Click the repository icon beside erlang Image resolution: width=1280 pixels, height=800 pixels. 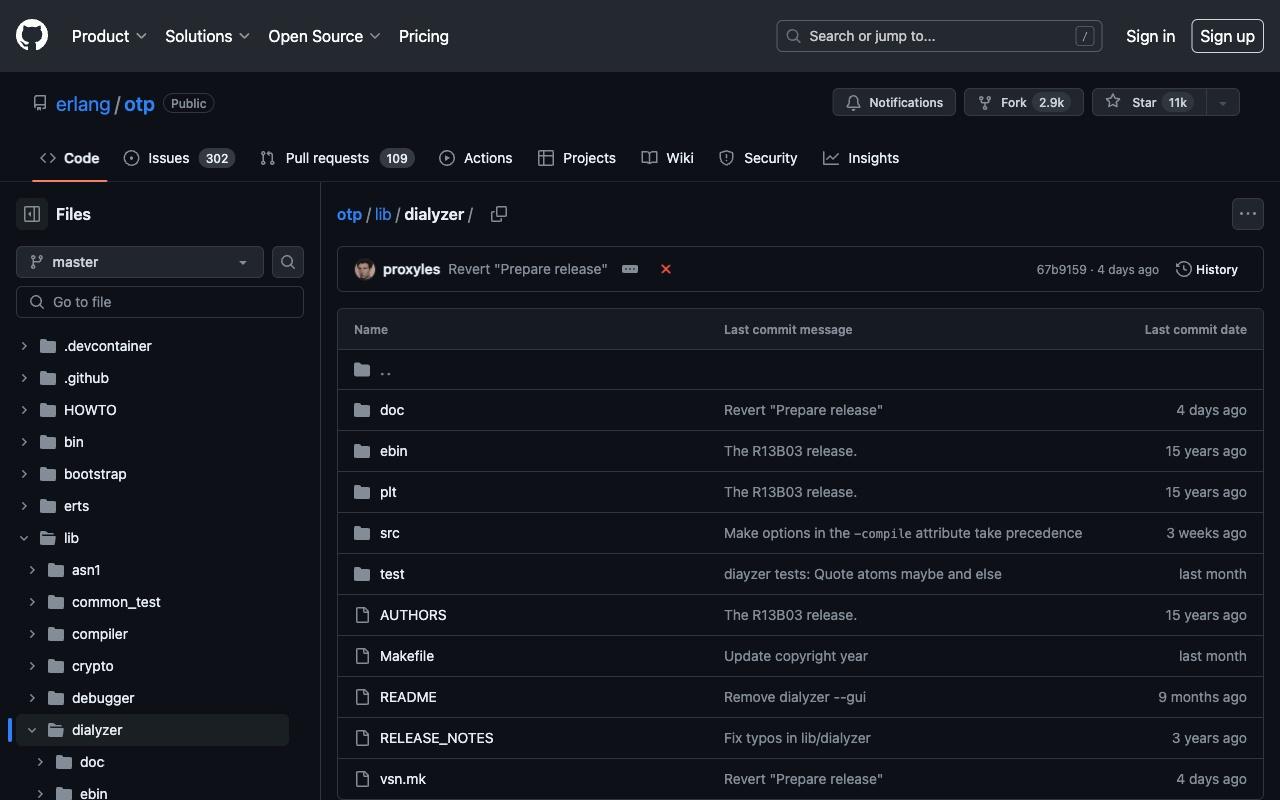40,103
